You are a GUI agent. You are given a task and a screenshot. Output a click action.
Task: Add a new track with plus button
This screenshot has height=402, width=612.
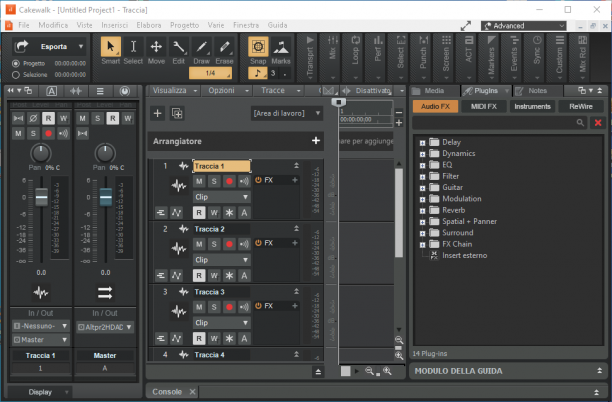(157, 113)
